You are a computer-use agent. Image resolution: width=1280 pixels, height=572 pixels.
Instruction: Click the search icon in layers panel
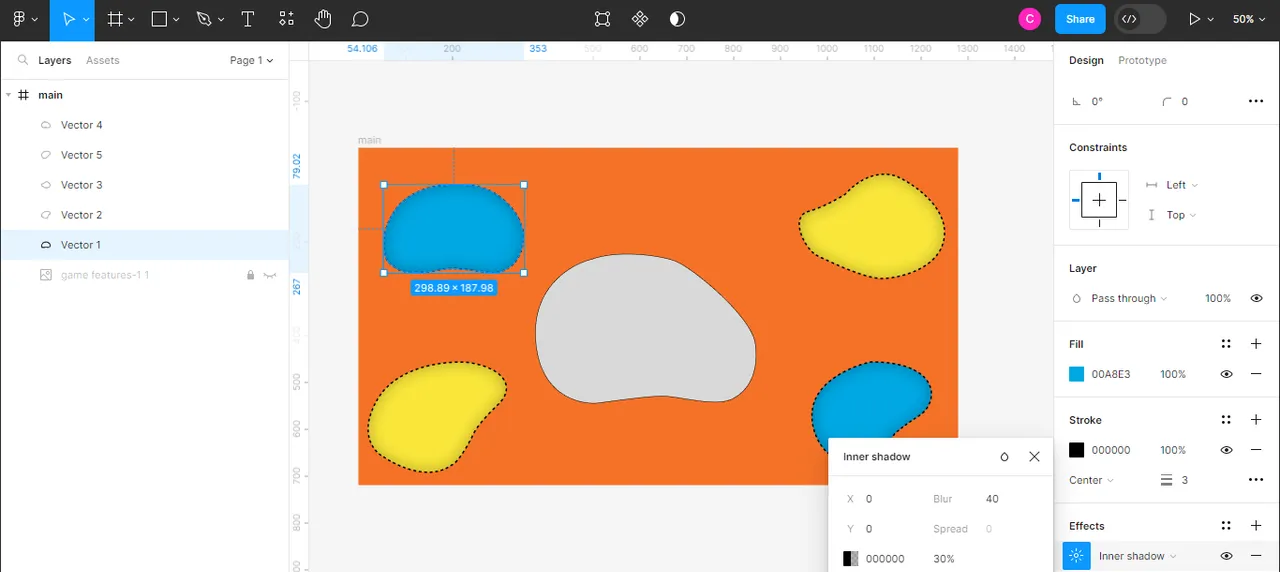(23, 60)
